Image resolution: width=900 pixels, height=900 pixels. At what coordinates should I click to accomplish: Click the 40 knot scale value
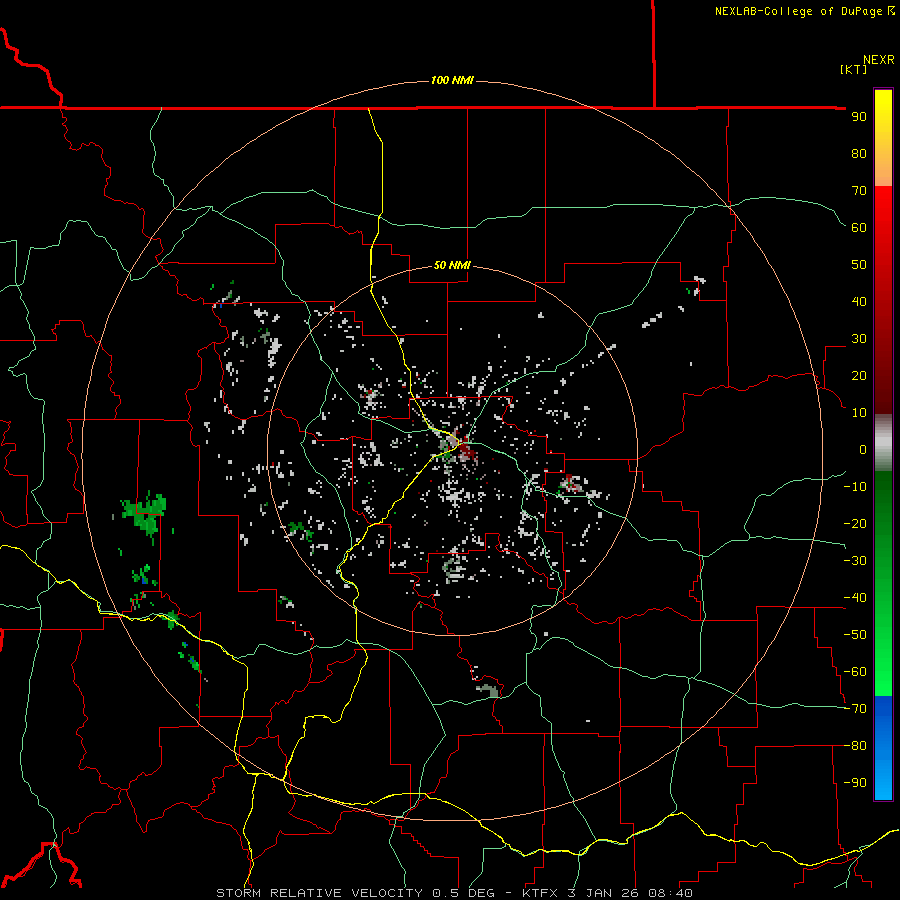(859, 301)
